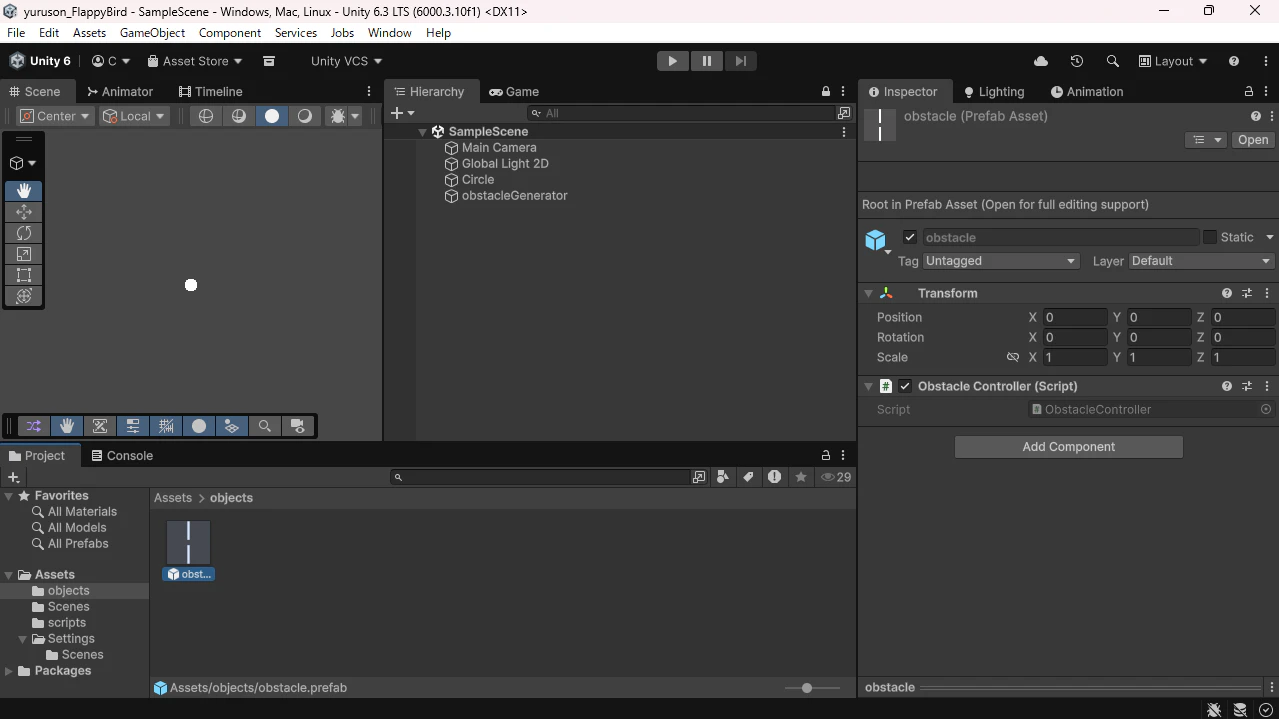Screen dimensions: 1279x719
Task: Click the Pause button
Action: click(x=706, y=61)
